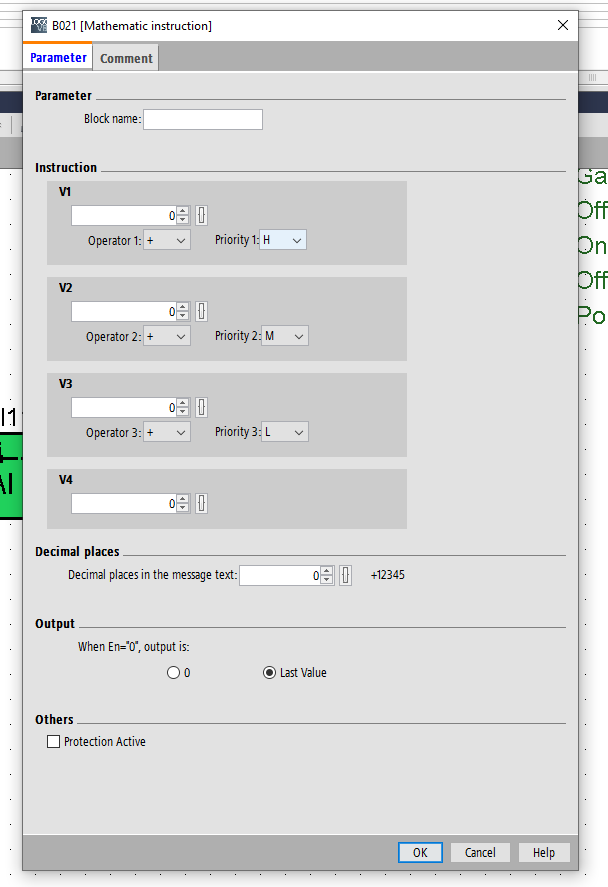Click the V4 value input field

coord(124,503)
